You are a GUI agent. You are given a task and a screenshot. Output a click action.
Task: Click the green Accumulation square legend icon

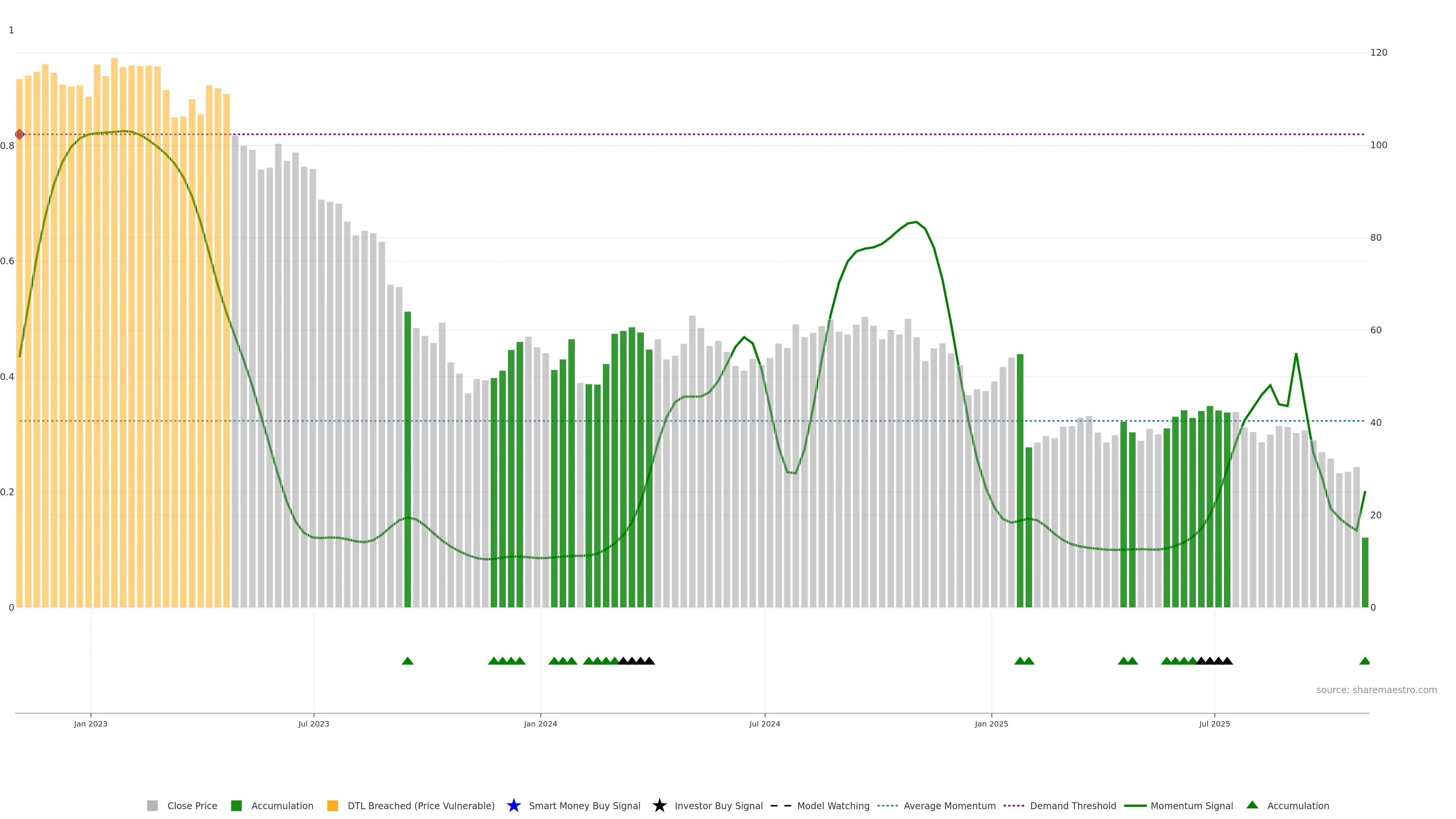(x=236, y=805)
